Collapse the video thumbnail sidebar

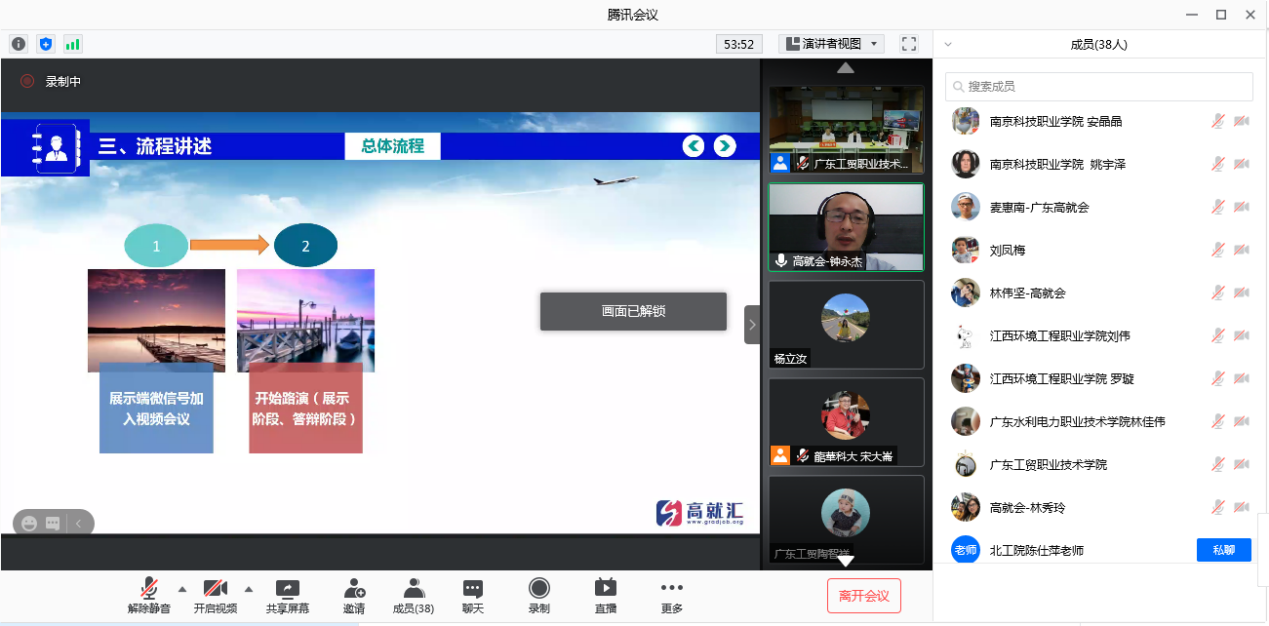click(x=752, y=325)
